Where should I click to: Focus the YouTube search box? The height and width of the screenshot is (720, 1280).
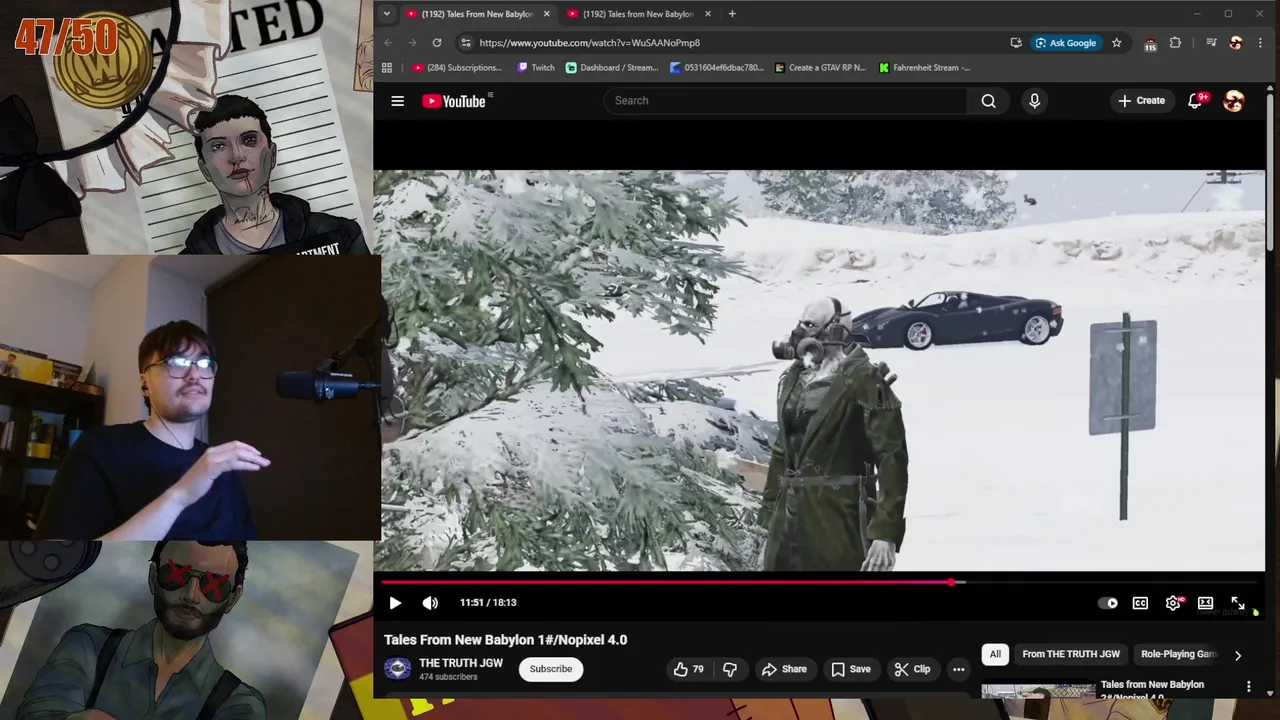click(x=785, y=101)
